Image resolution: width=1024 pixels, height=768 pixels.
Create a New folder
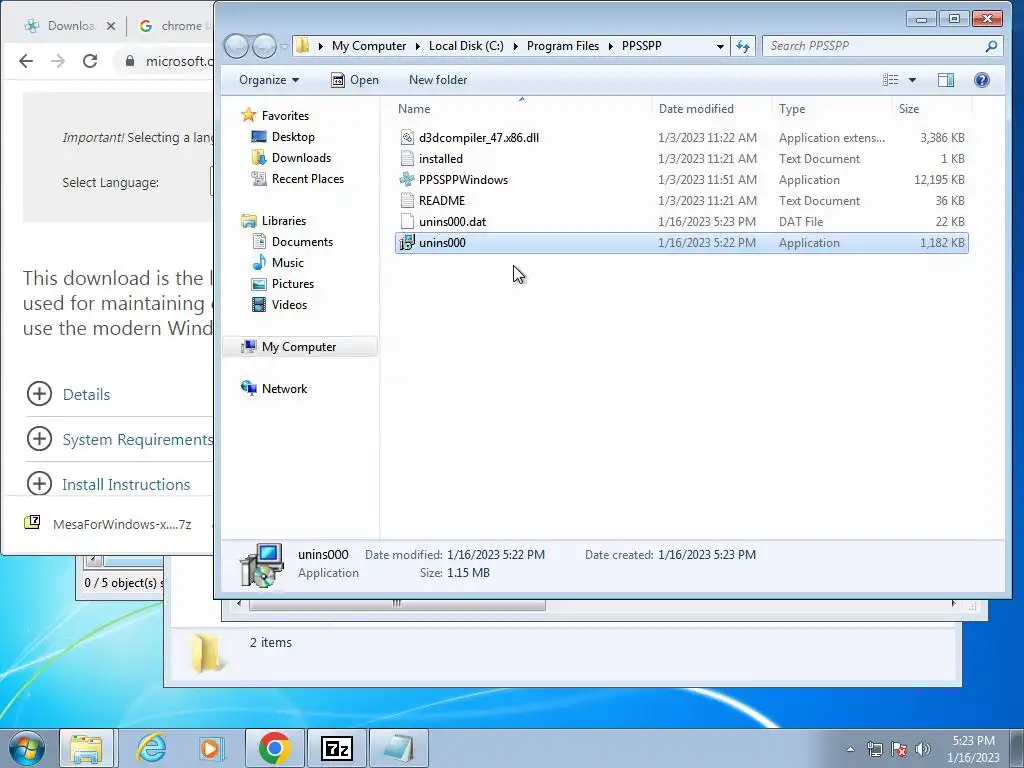tap(438, 80)
